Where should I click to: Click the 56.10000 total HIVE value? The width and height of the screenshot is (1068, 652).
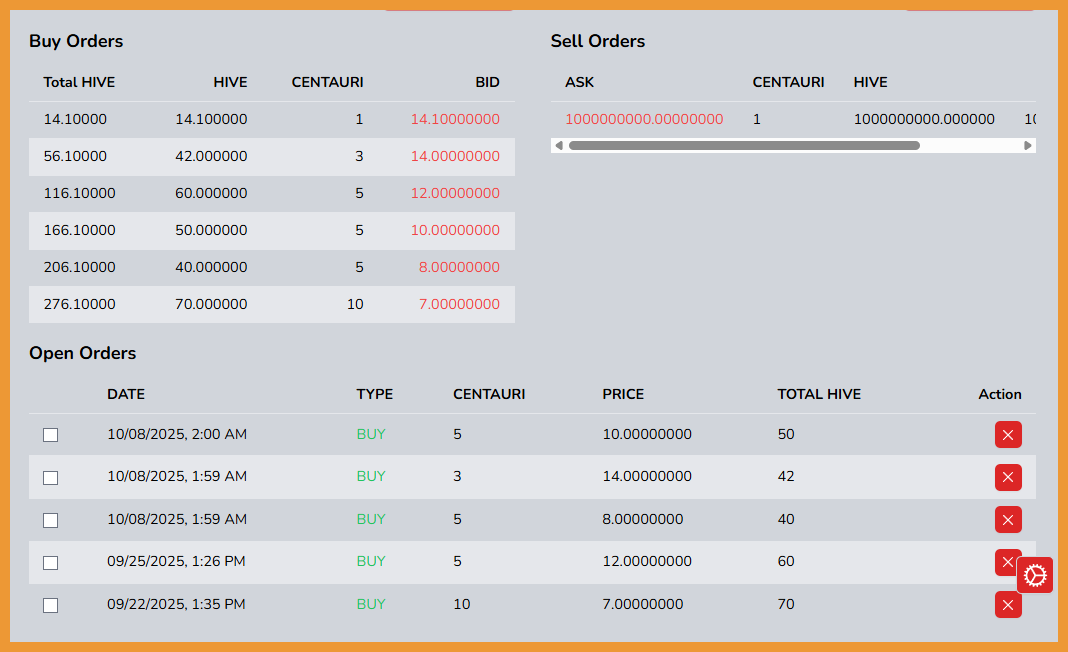click(x=75, y=156)
